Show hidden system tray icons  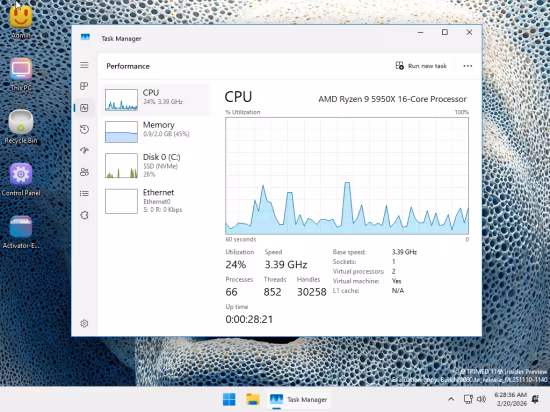[451, 399]
